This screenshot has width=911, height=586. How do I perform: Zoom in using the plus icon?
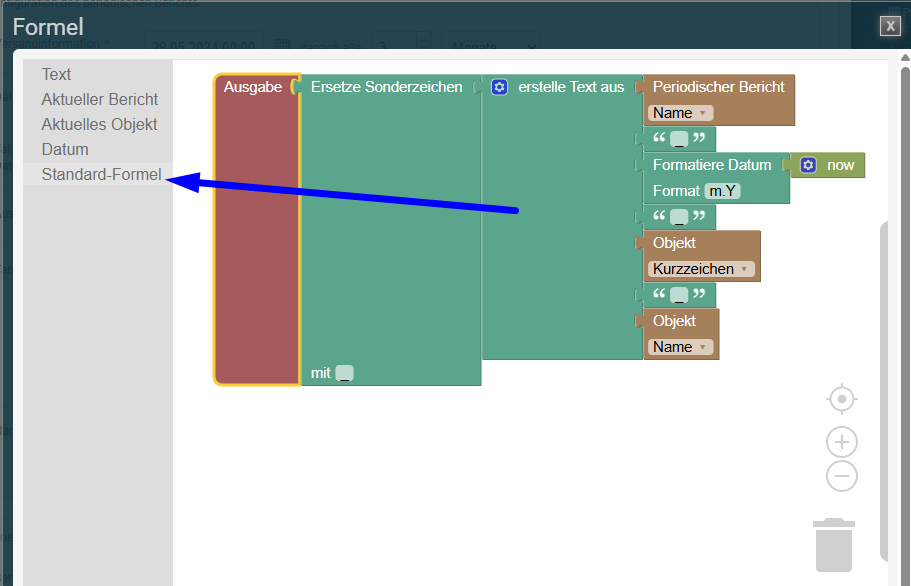pos(842,442)
